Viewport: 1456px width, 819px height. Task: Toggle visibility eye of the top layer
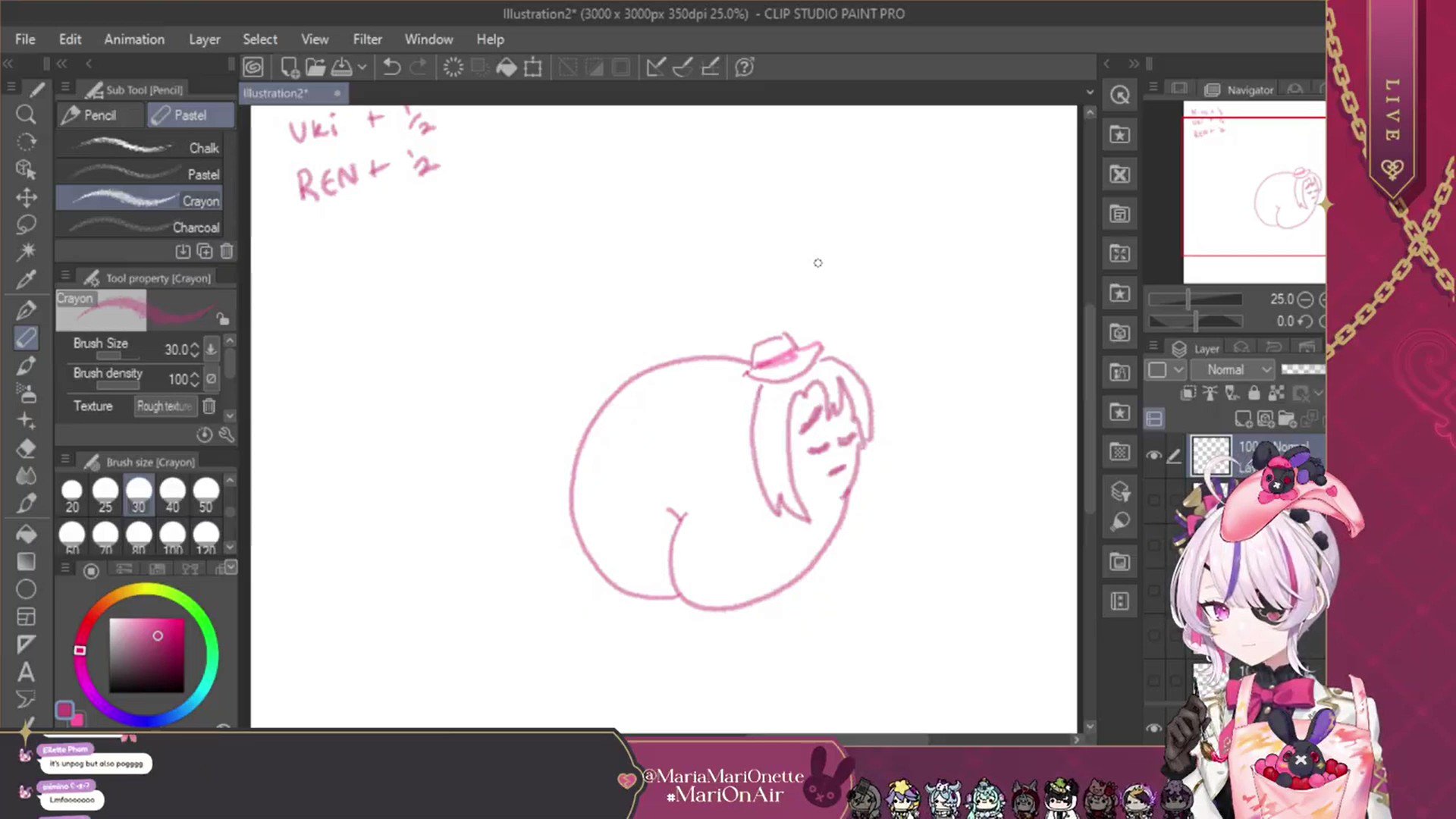pos(1153,455)
